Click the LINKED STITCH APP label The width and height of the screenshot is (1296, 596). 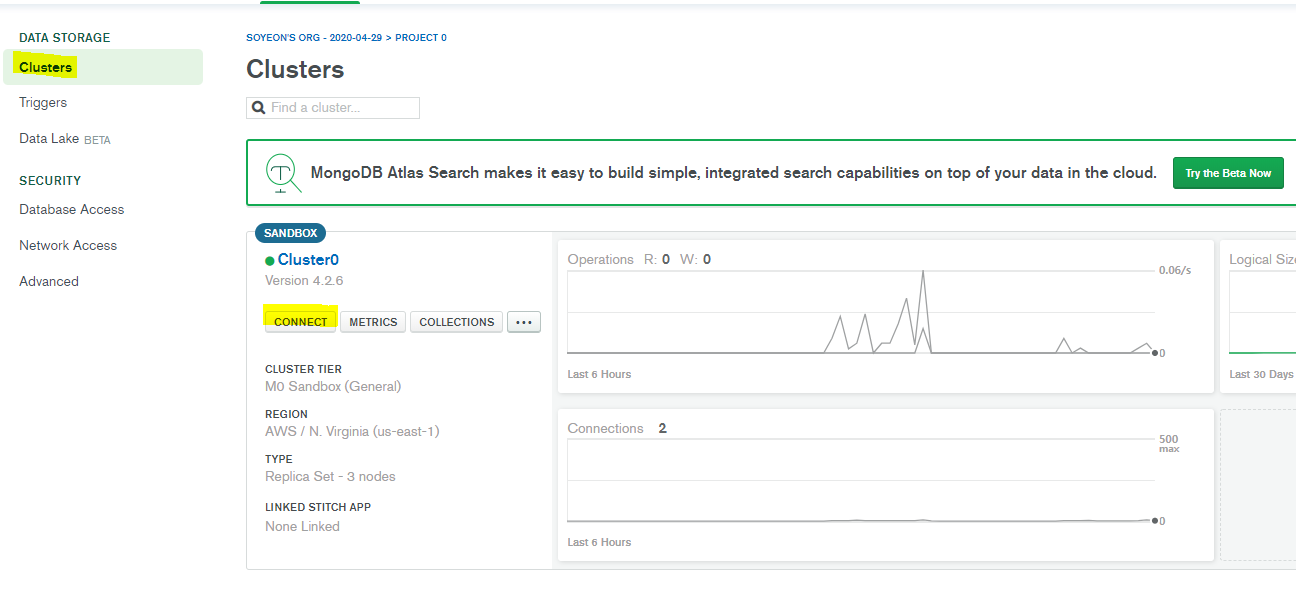(x=318, y=508)
